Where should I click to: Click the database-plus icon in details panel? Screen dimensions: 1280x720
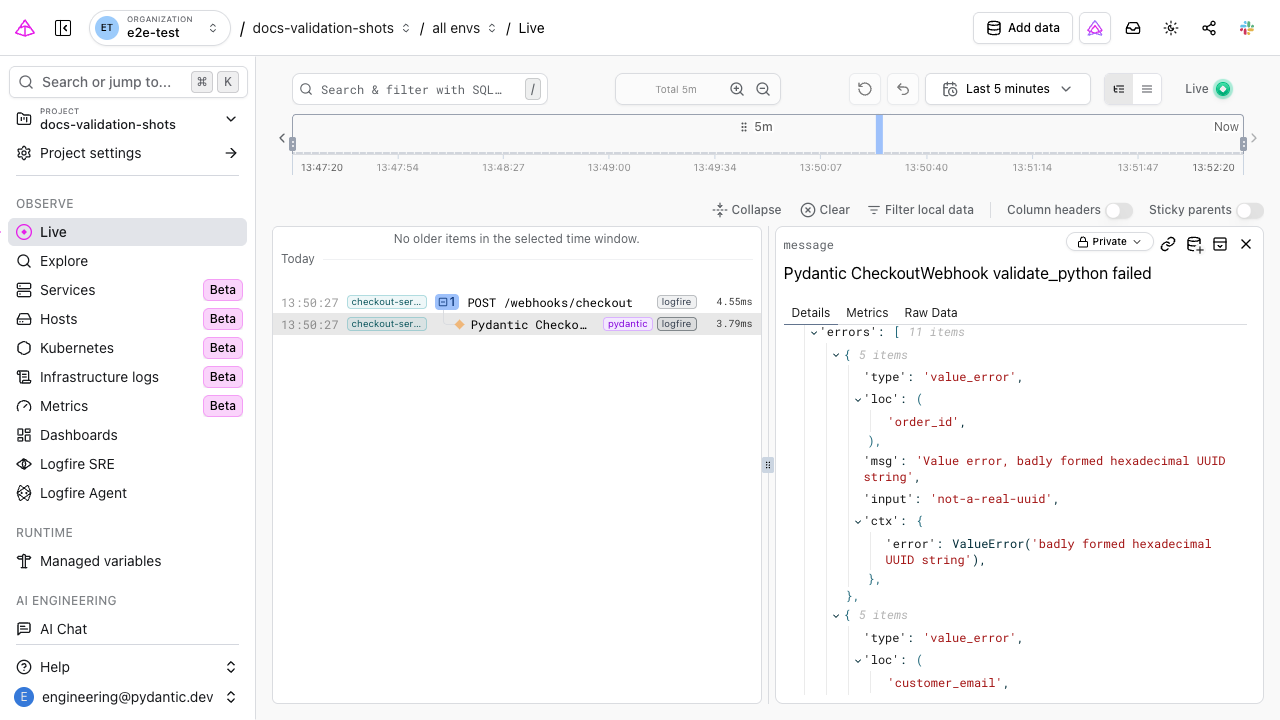[x=1194, y=244]
